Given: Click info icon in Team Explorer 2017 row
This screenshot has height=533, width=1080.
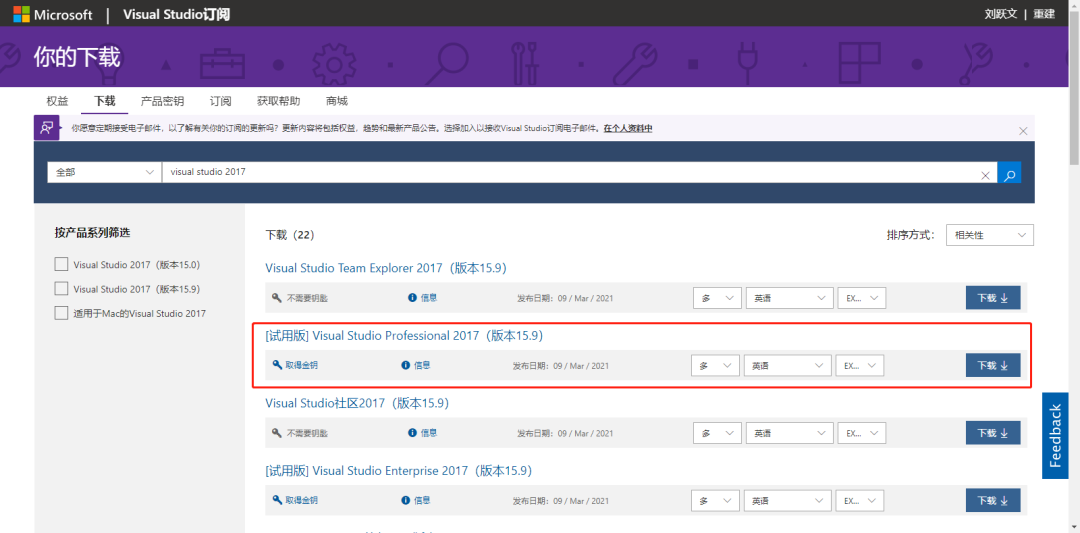Looking at the screenshot, I should tap(413, 298).
